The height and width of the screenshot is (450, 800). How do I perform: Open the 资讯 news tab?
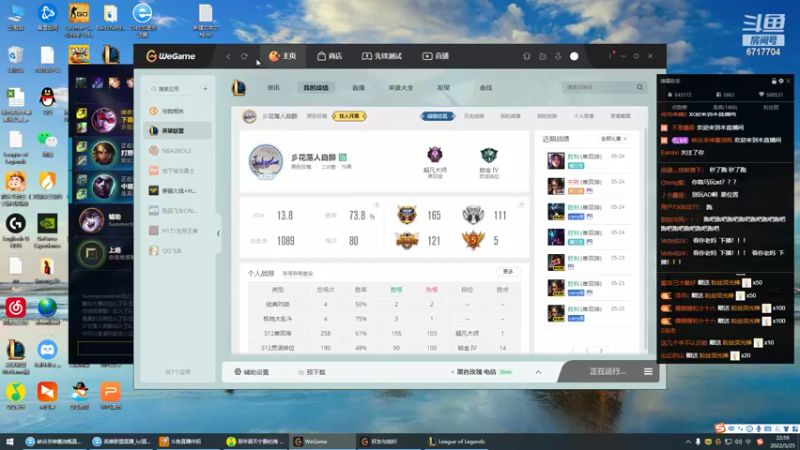tap(273, 88)
